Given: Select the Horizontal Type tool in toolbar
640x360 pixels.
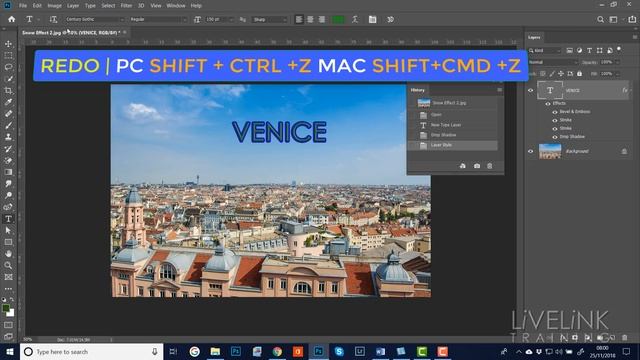Looking at the screenshot, I should 8,219.
